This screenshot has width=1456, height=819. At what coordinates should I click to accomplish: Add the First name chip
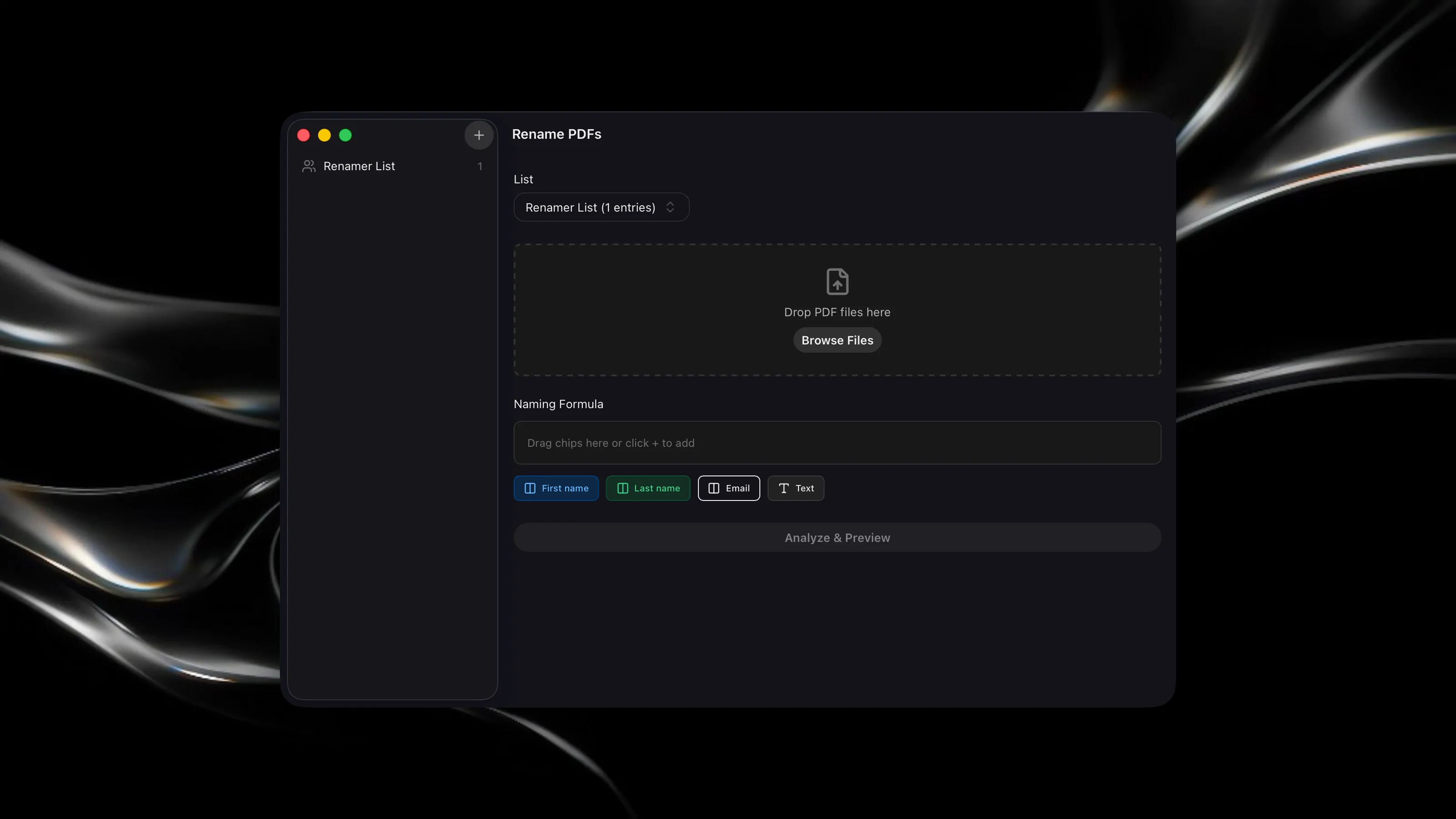click(x=556, y=488)
